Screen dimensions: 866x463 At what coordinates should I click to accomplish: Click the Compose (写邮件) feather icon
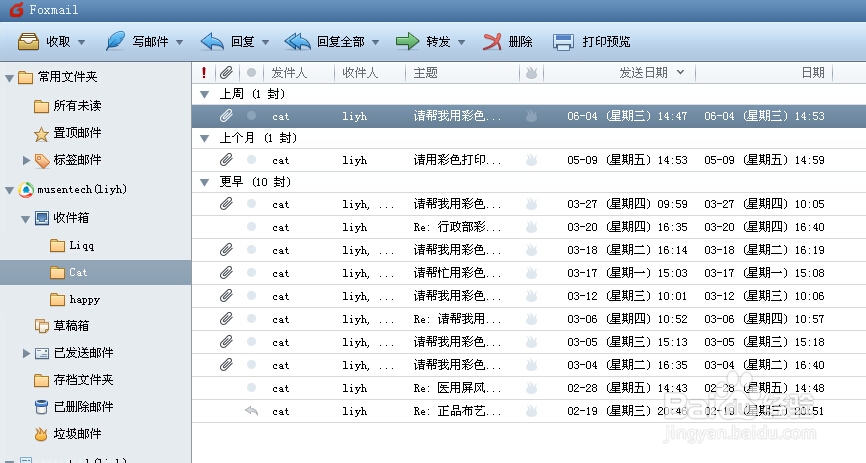115,41
